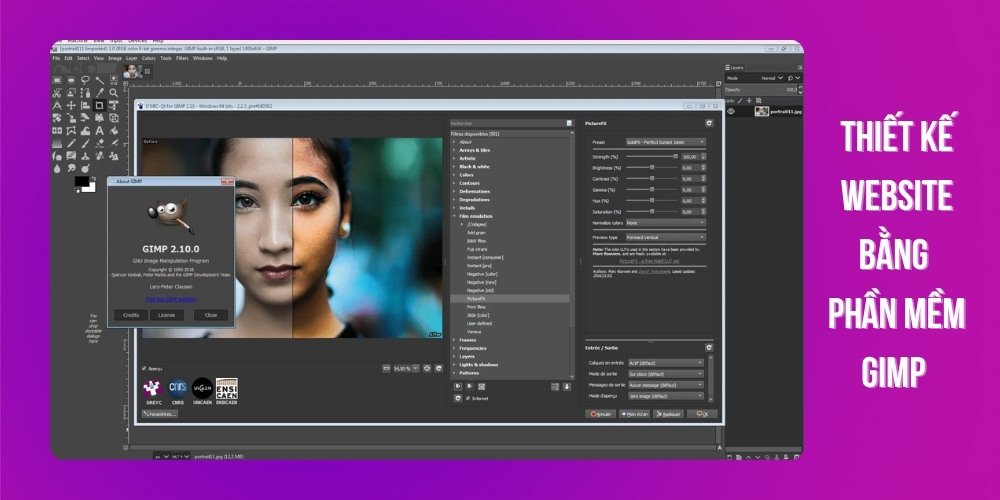Select the Move tool
Screen dimensions: 1000x500
coord(71,105)
